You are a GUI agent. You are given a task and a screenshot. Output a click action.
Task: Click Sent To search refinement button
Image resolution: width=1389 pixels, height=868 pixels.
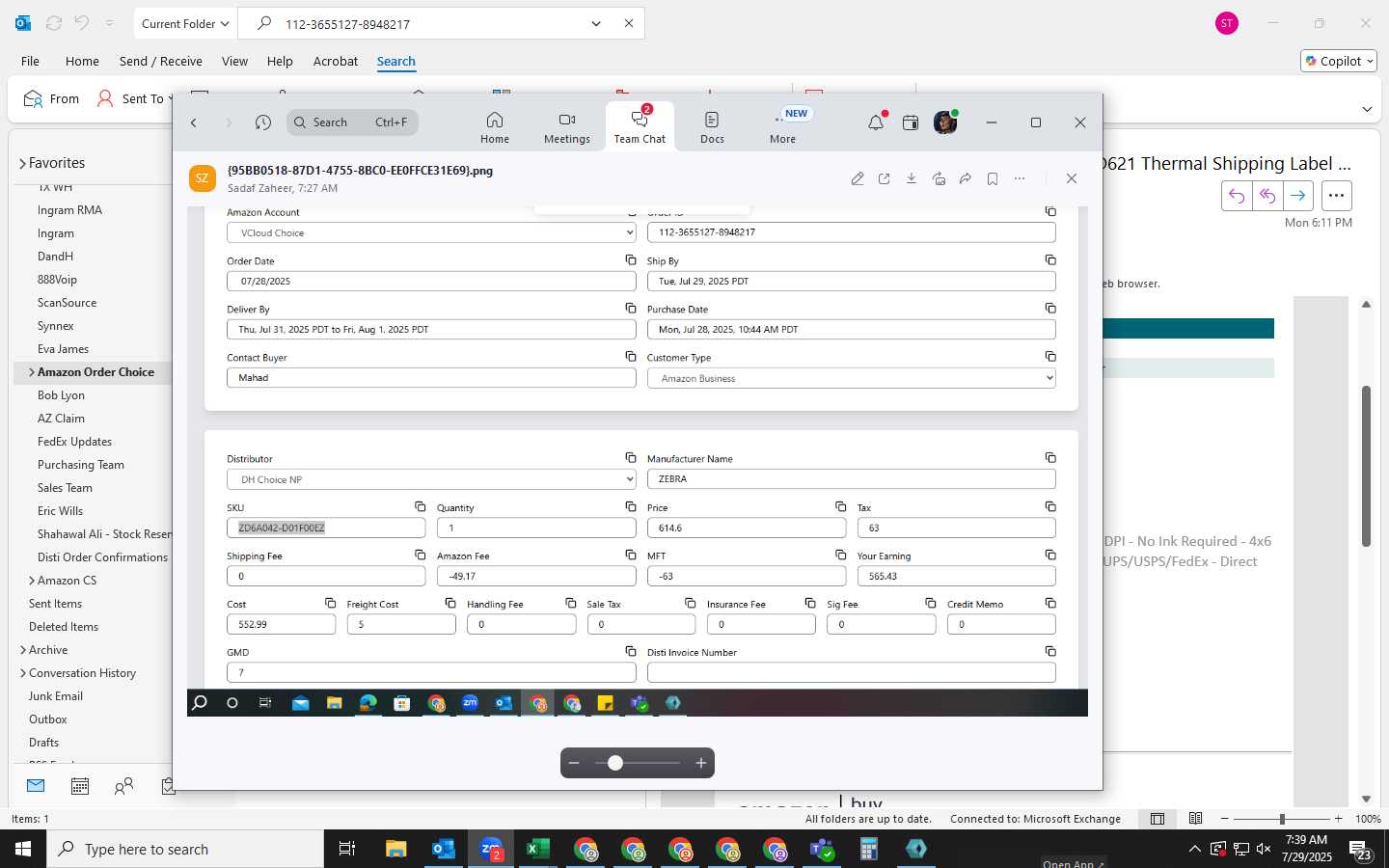[133, 98]
